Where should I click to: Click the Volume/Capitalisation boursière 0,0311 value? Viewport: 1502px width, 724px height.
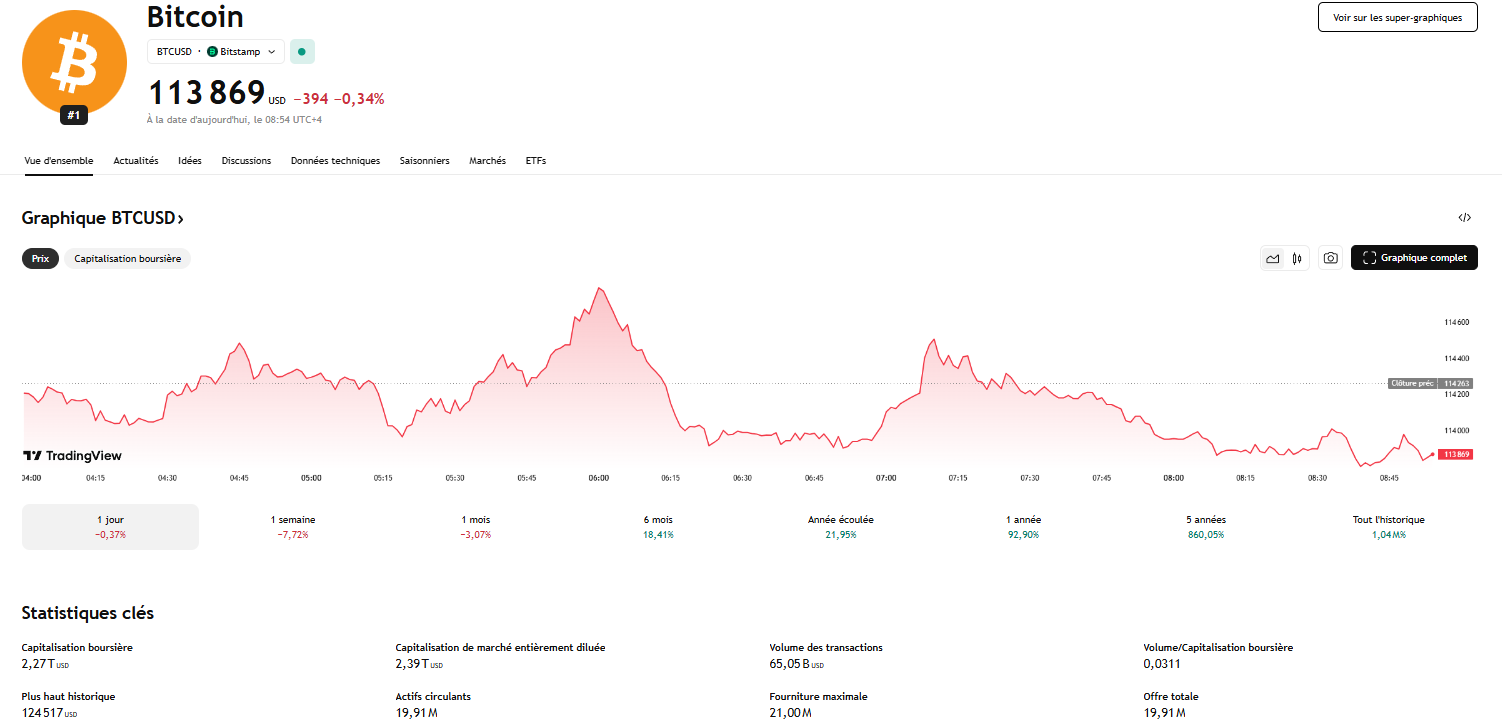pyautogui.click(x=1162, y=663)
